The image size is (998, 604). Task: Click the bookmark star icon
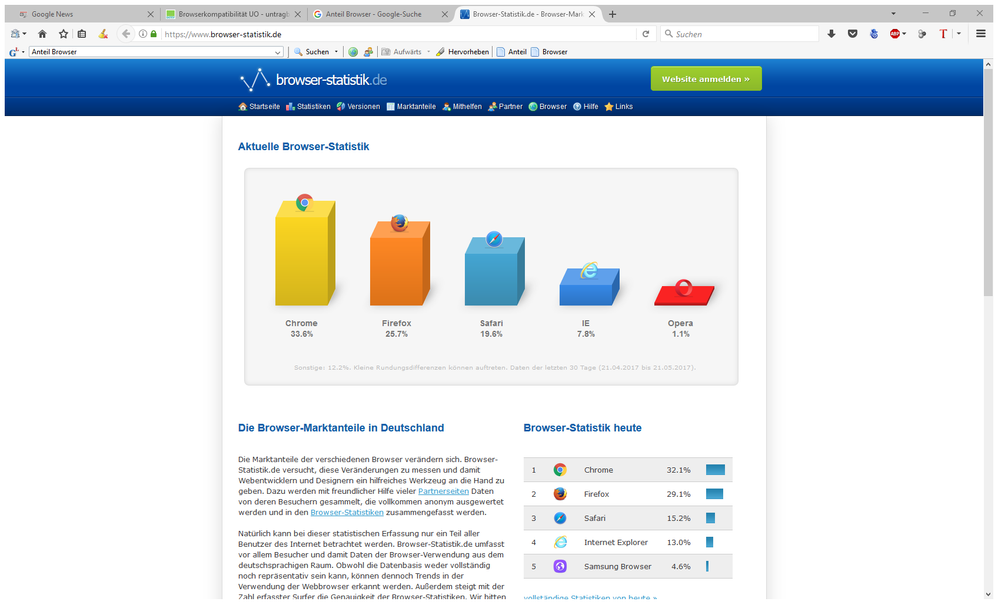(63, 34)
